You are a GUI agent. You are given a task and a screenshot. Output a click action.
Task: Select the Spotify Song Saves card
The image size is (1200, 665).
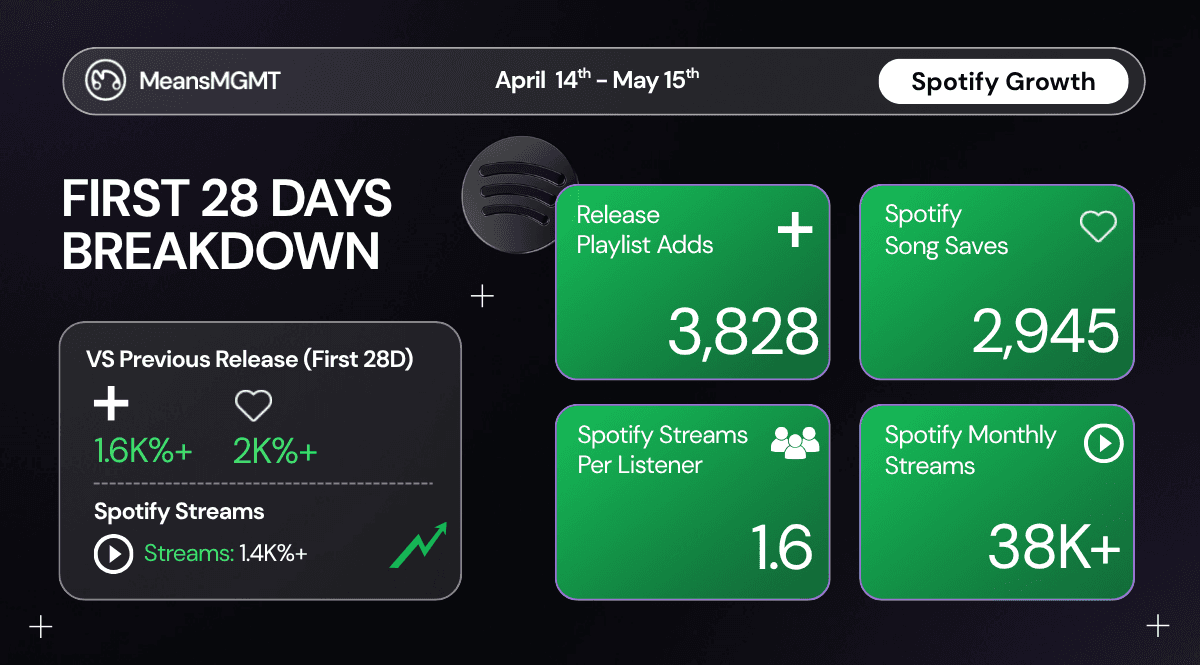click(x=997, y=282)
